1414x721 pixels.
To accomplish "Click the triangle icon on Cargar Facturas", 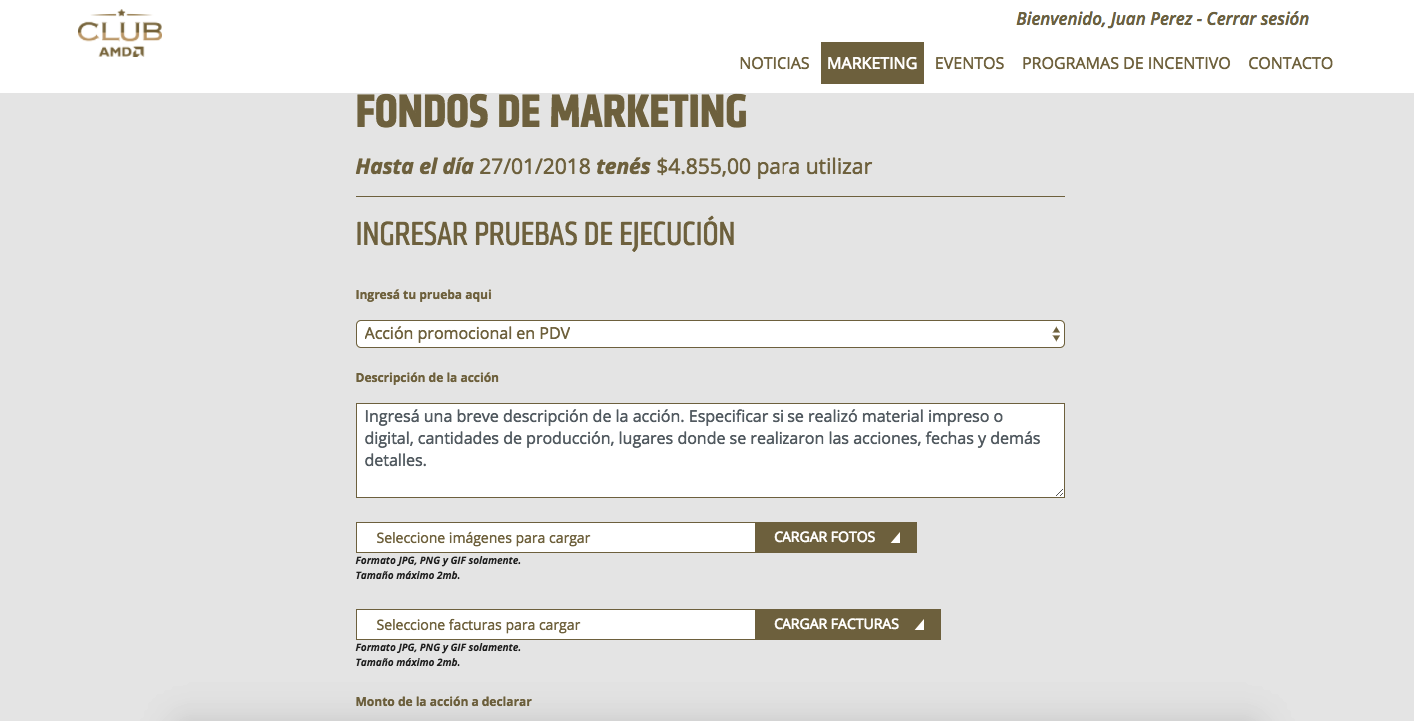I will click(x=920, y=625).
